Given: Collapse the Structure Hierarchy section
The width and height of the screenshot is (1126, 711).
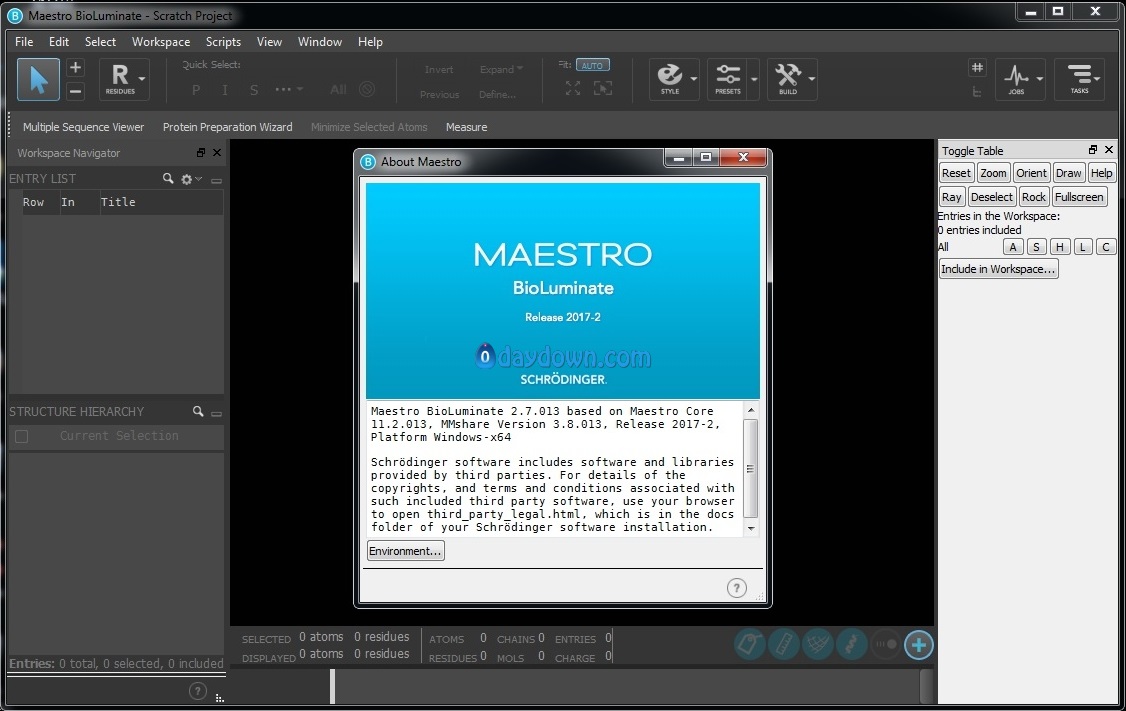Looking at the screenshot, I should coord(216,413).
